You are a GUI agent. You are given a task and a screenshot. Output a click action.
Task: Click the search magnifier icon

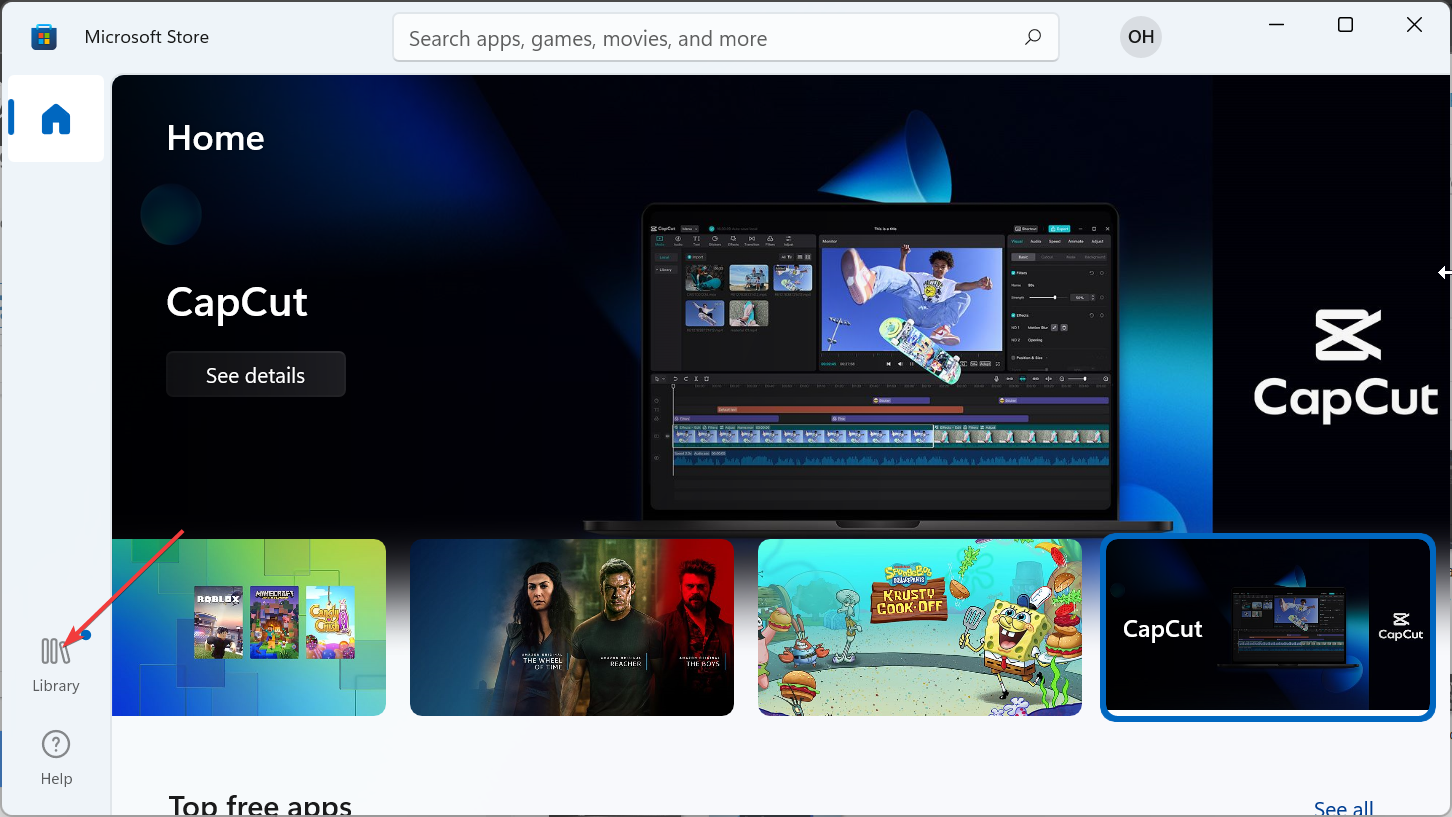(1033, 38)
